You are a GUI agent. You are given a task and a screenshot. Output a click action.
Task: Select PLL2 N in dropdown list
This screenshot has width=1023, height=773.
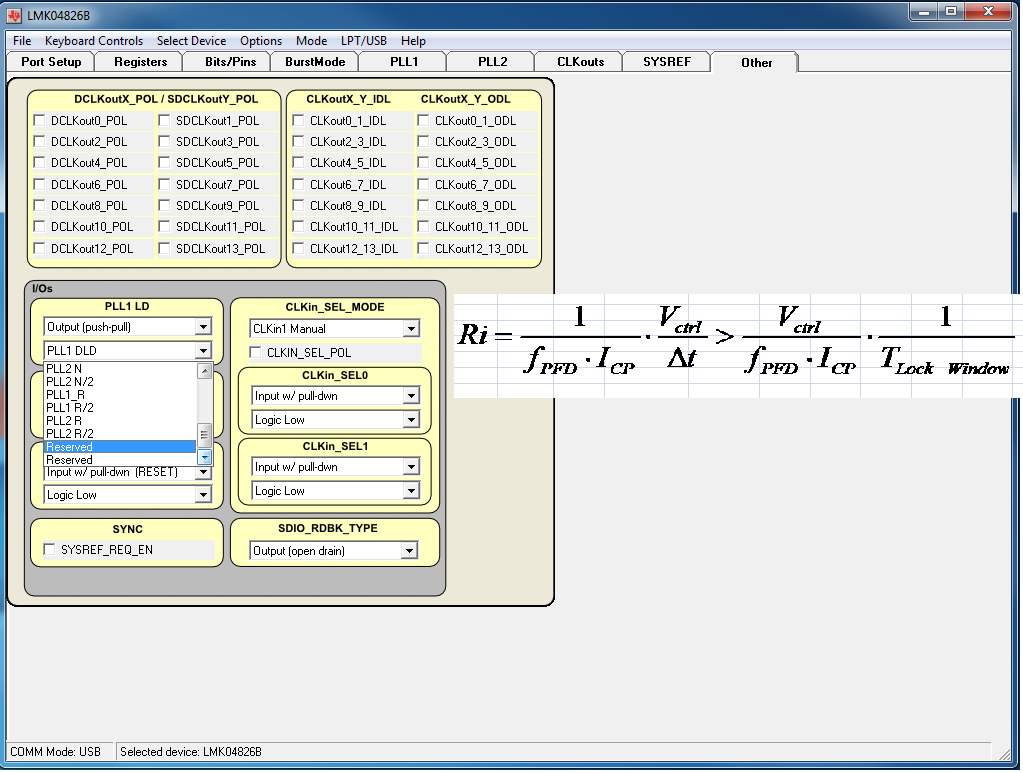(x=120, y=369)
